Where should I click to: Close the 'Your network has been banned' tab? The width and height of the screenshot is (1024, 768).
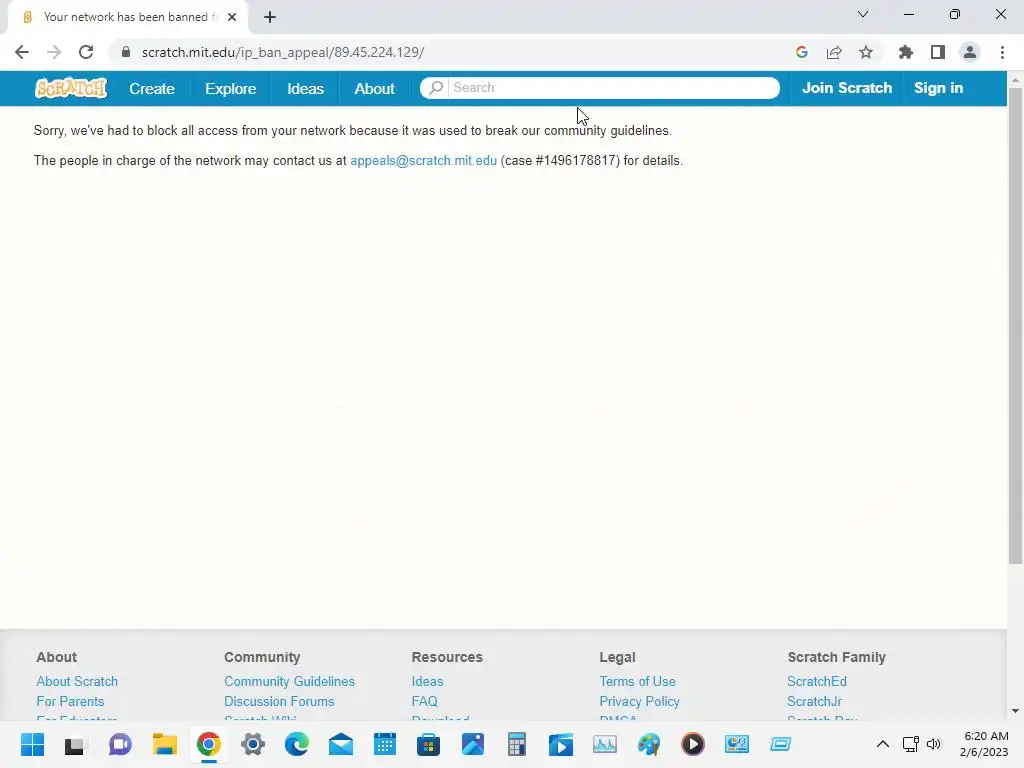tap(232, 17)
